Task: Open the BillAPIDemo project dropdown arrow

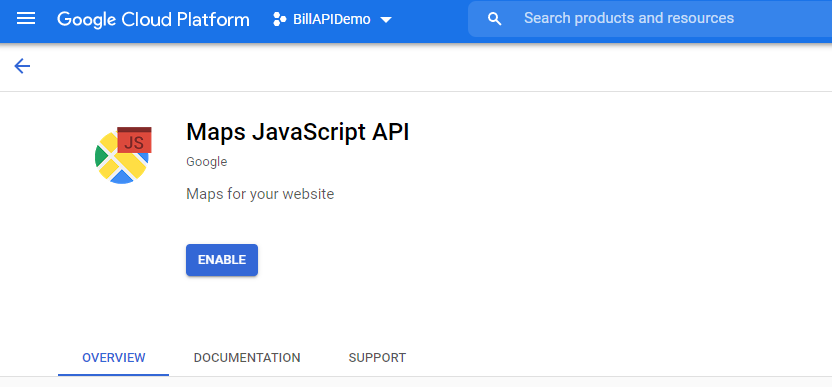Action: (x=386, y=20)
